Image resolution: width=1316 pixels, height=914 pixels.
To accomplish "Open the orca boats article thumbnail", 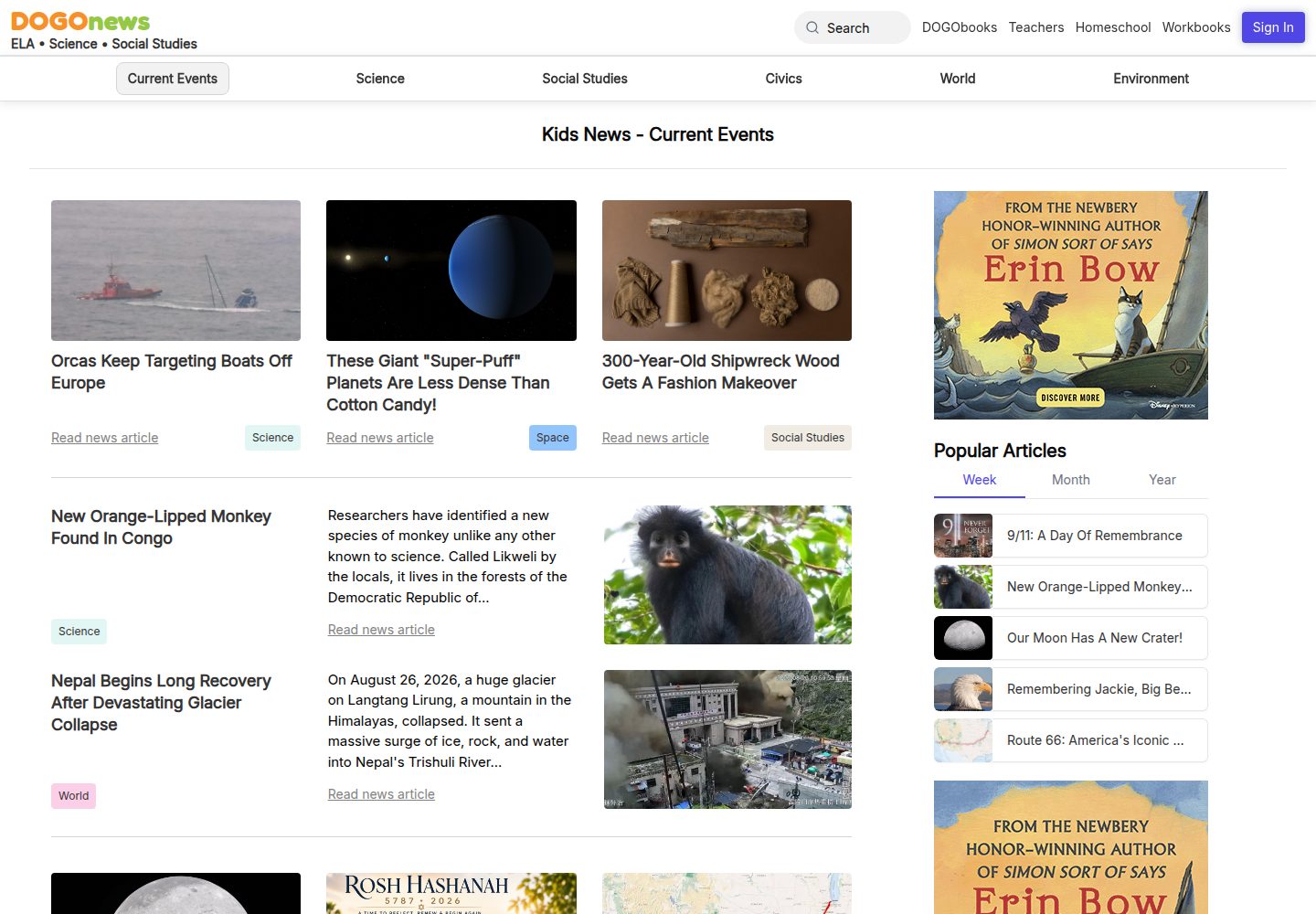I will [175, 271].
